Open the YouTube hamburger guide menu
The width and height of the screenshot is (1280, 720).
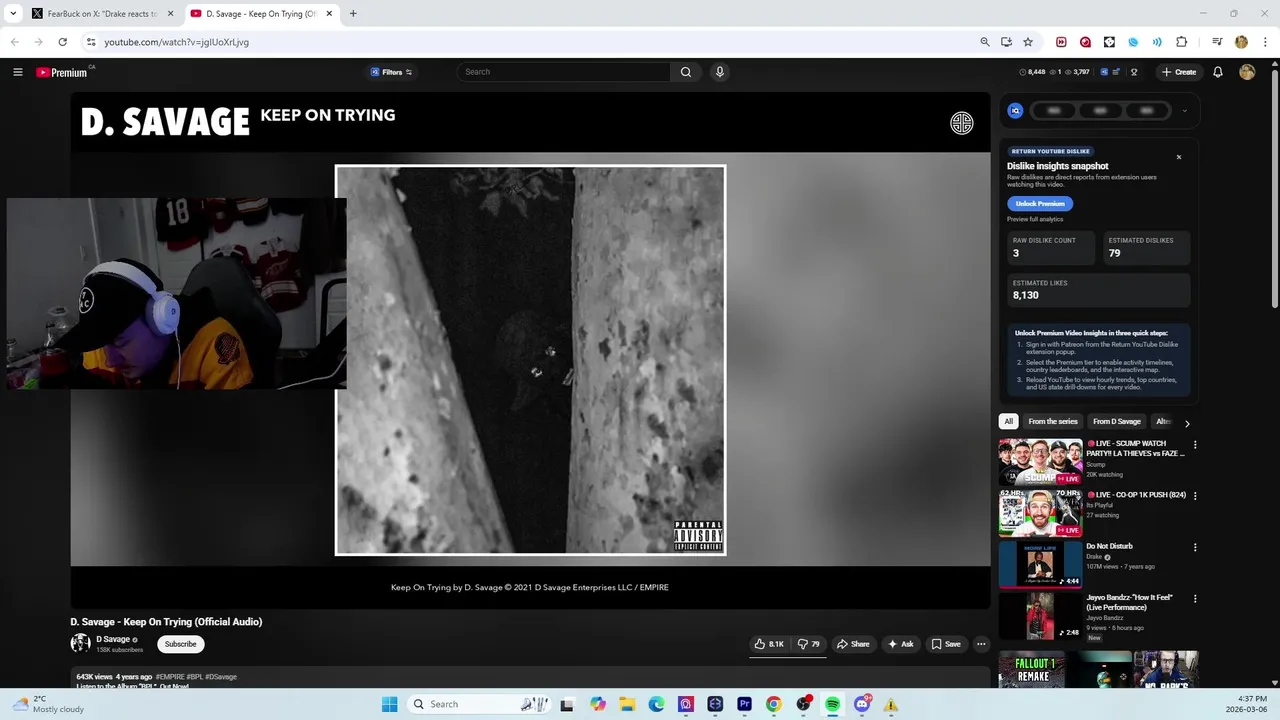(x=18, y=72)
